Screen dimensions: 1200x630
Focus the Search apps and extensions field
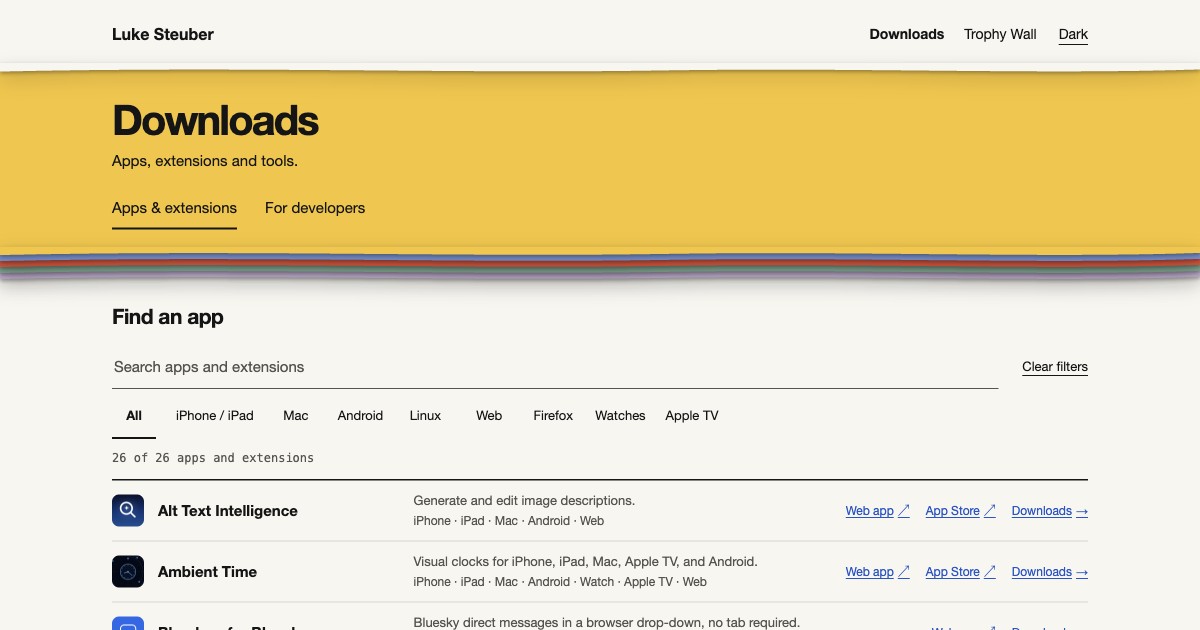pos(555,367)
